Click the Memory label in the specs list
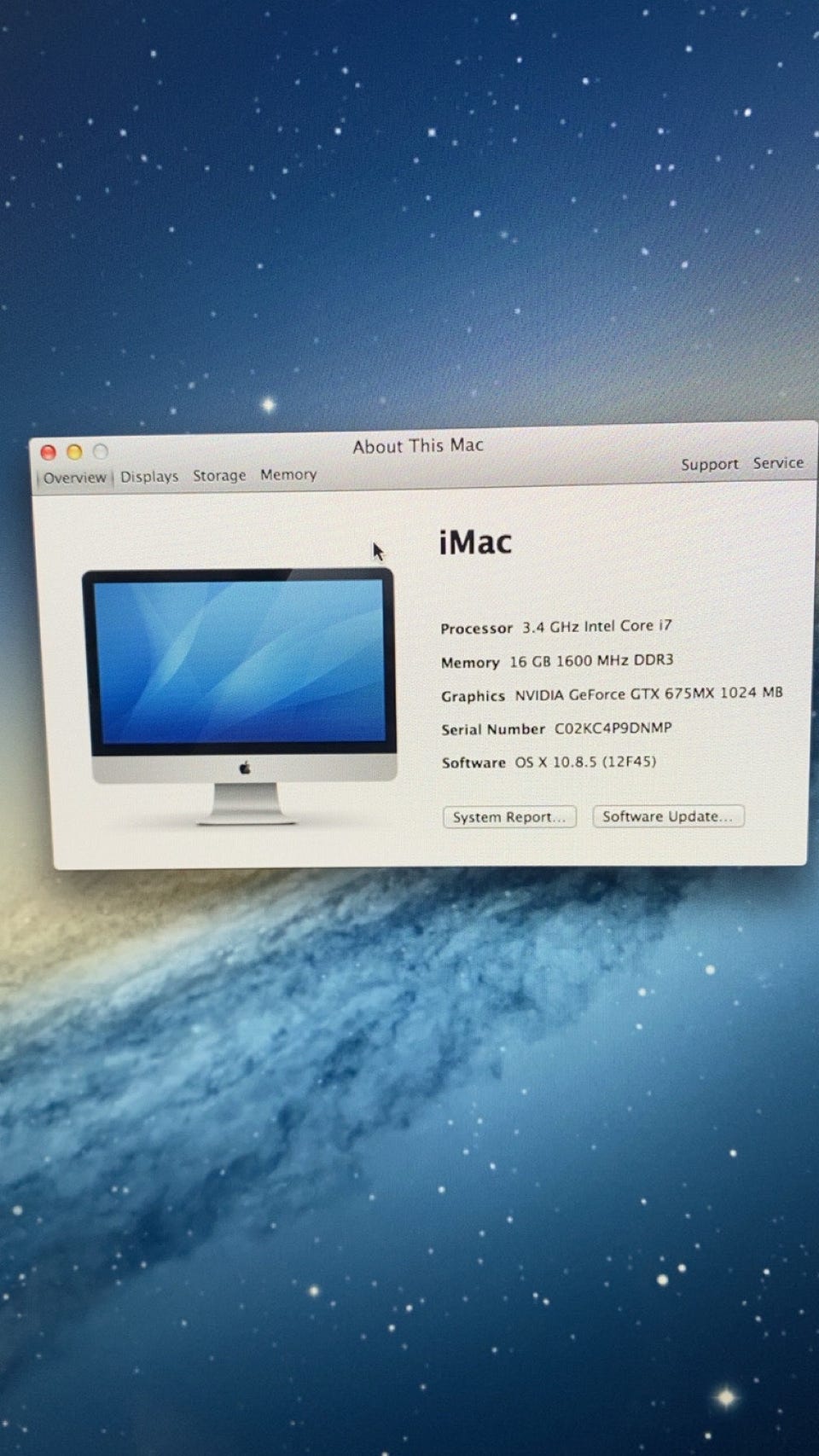Screen dimensions: 819x1456 470,663
